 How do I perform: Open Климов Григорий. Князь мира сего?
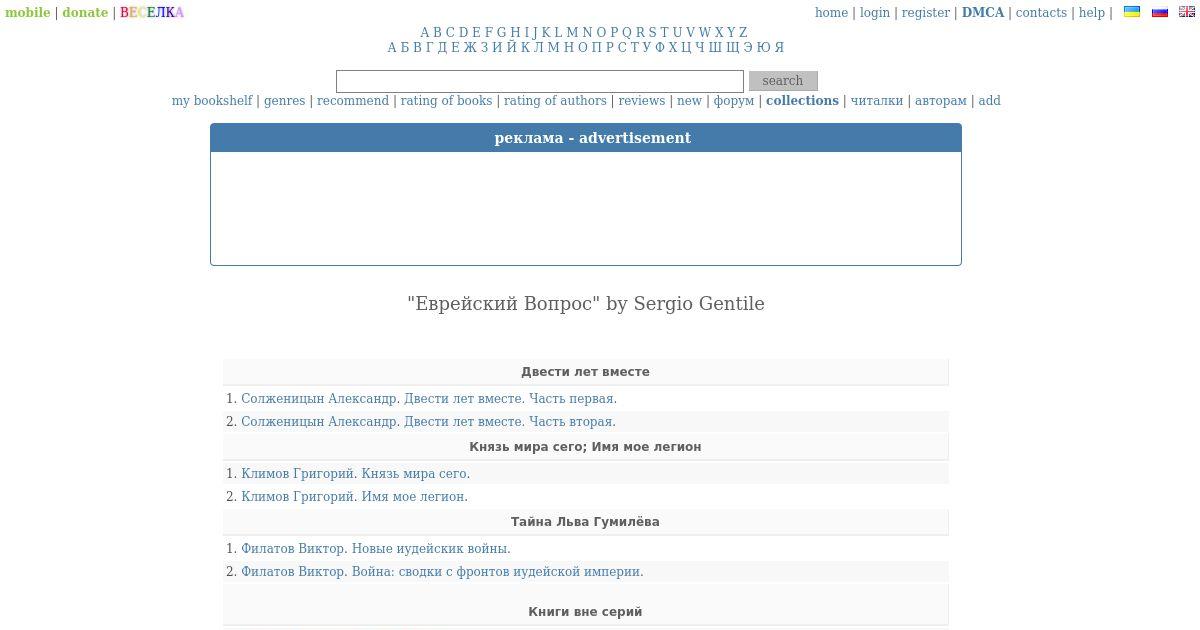[355, 474]
